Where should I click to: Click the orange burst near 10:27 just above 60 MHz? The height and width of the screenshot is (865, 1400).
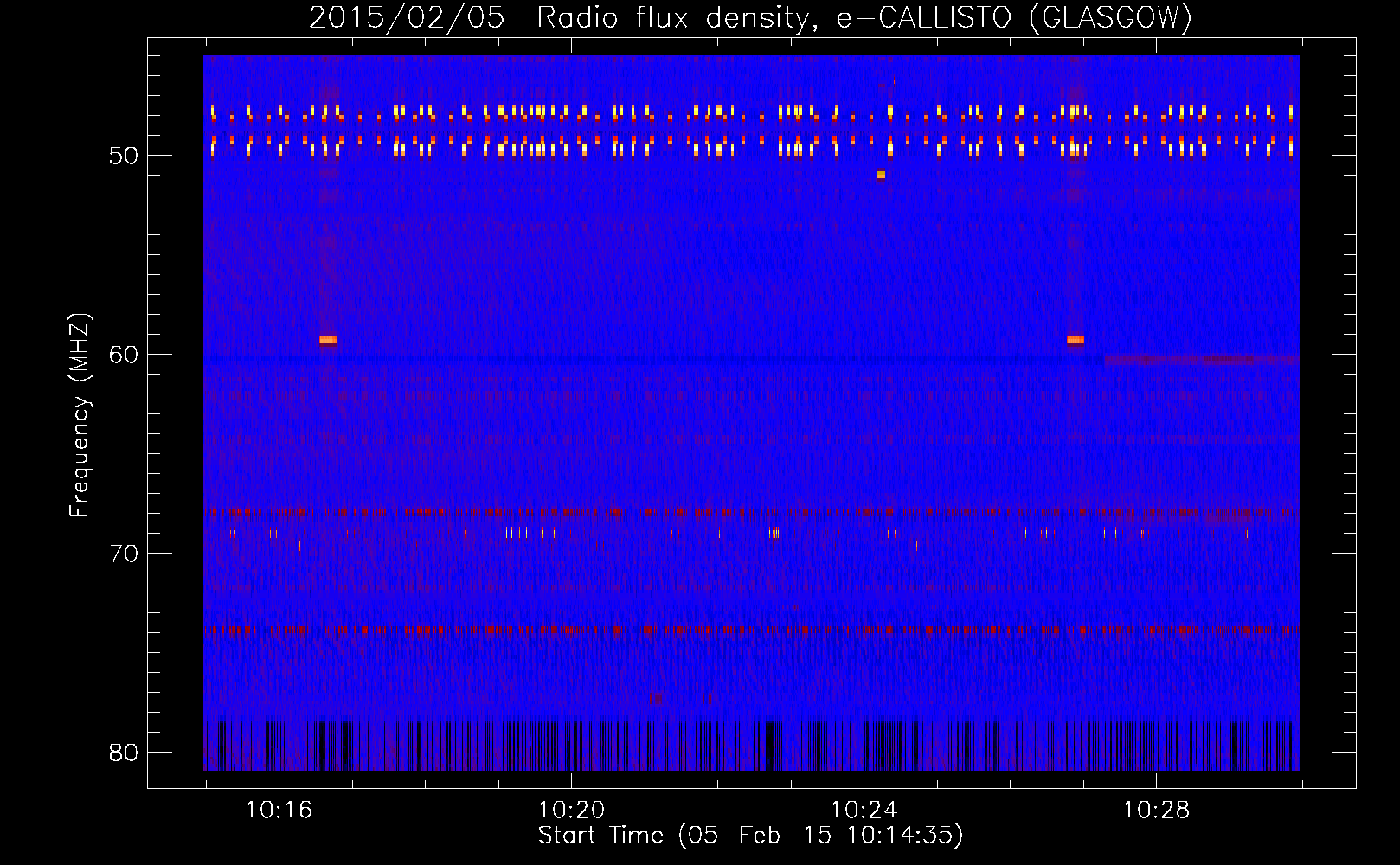1076,340
